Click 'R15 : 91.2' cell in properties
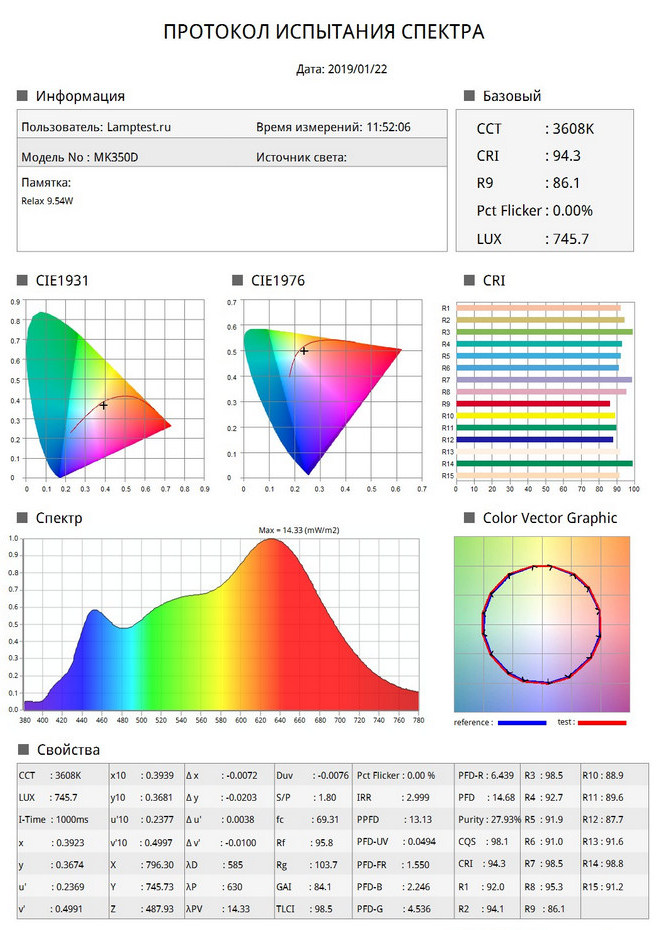 click(x=603, y=887)
